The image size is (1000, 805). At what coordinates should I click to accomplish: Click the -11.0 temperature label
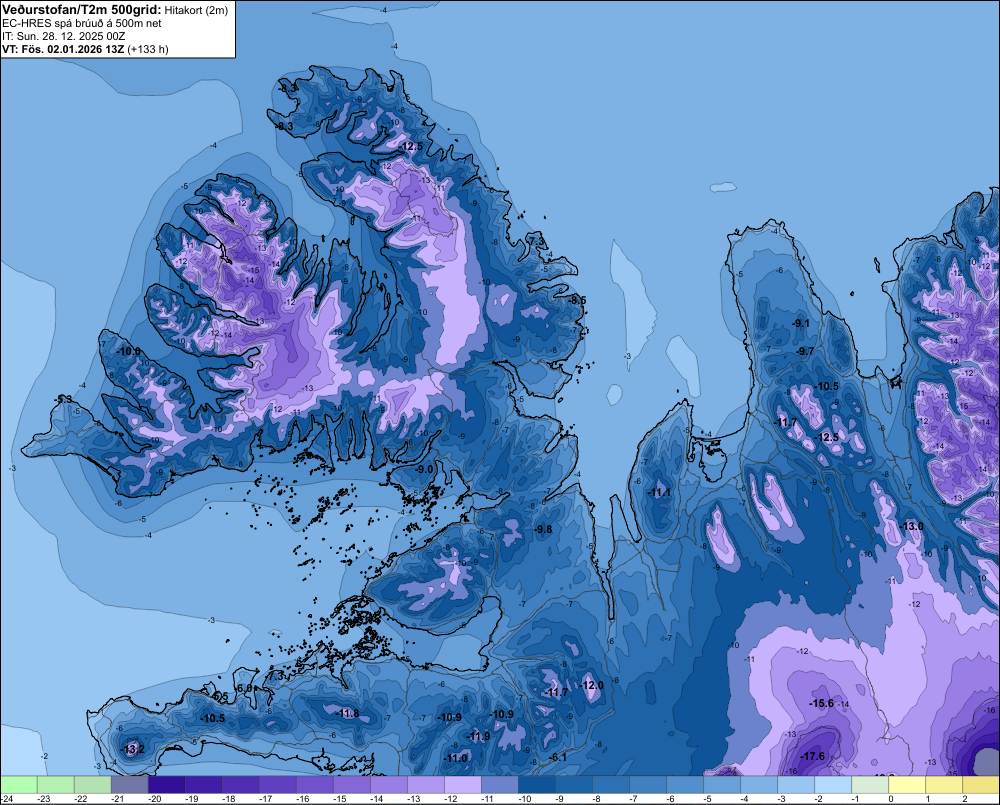455,758
